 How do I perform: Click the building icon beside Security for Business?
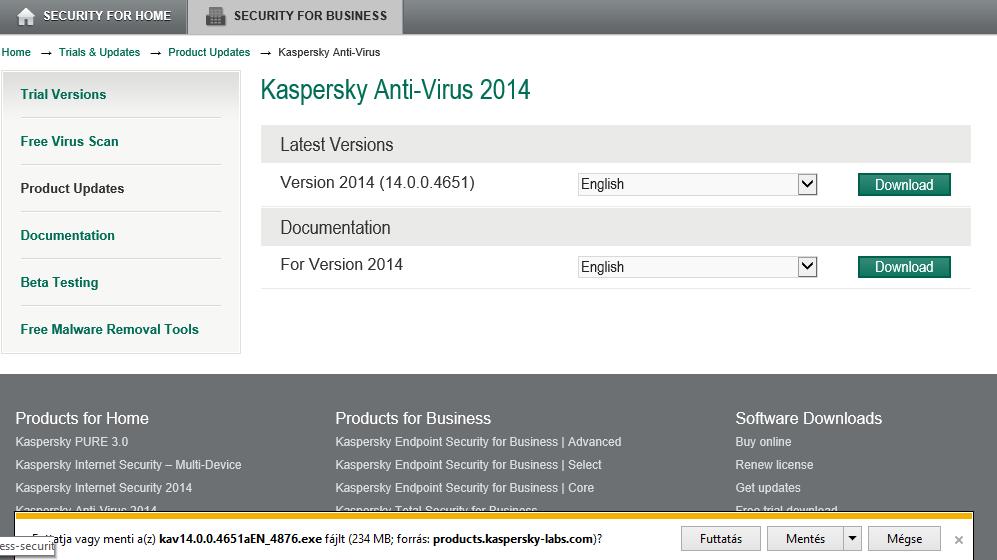tap(216, 17)
